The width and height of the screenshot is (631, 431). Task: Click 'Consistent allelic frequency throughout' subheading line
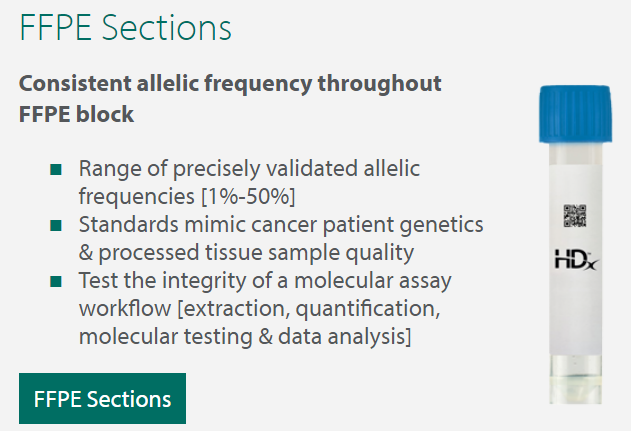230,83
